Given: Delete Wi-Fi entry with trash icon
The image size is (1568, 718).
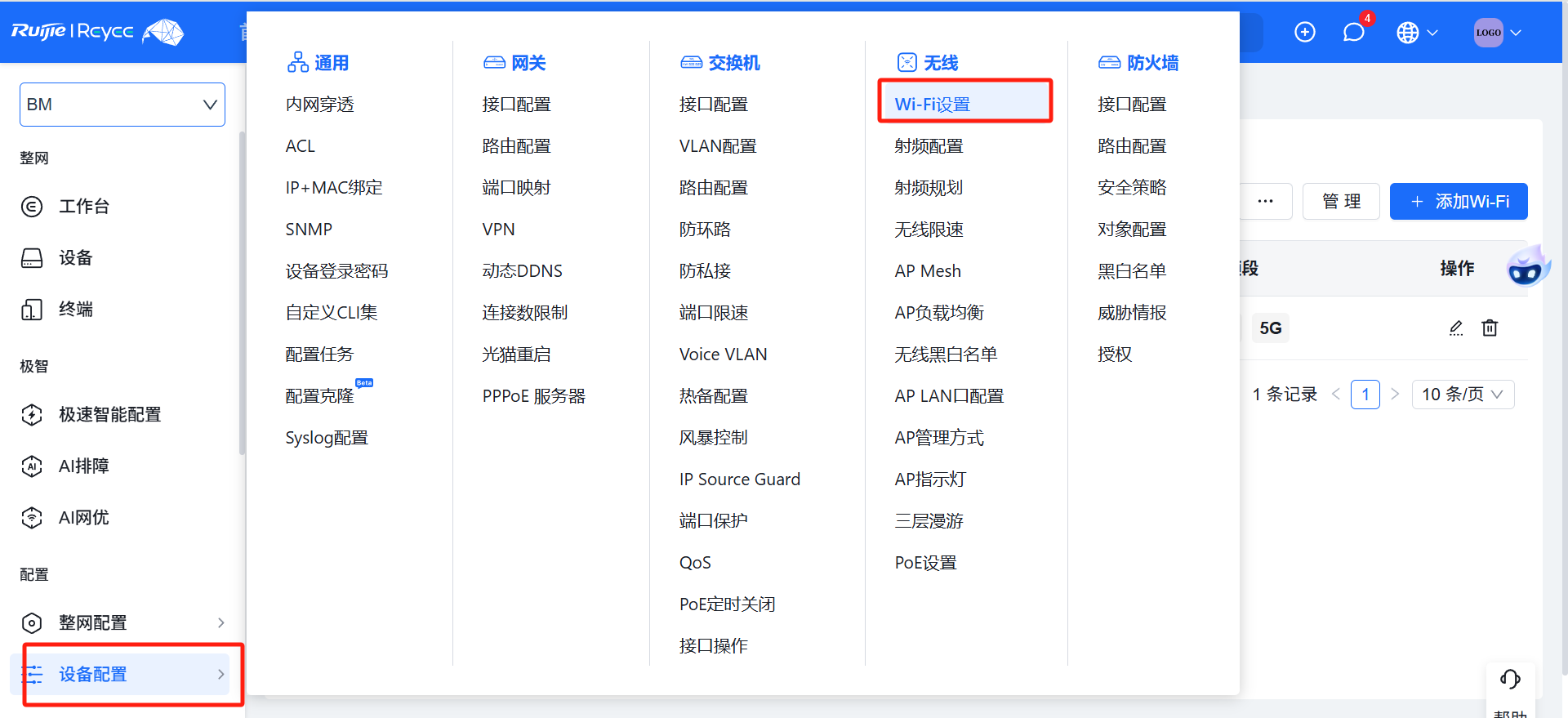Looking at the screenshot, I should click(1490, 328).
